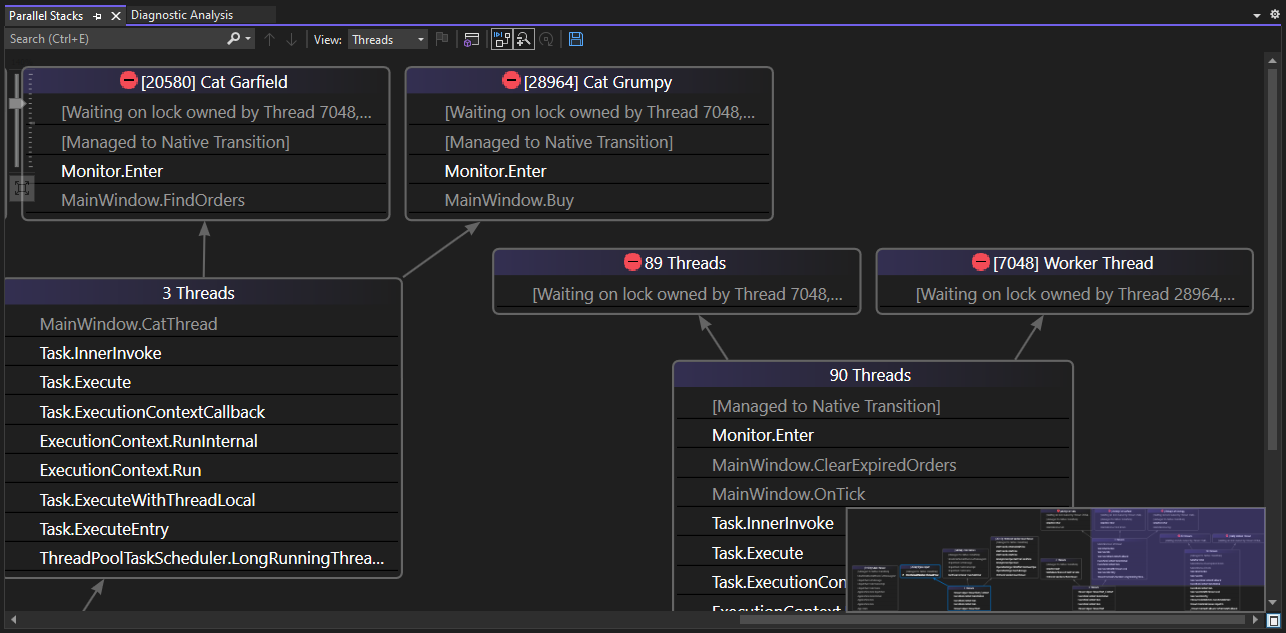Click the horizontal scrollbar left arrow
This screenshot has width=1286, height=633.
click(12, 620)
